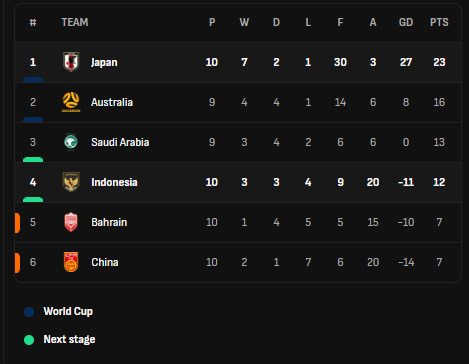Select the Bahrain team name
The width and height of the screenshot is (469, 364).
[109, 222]
